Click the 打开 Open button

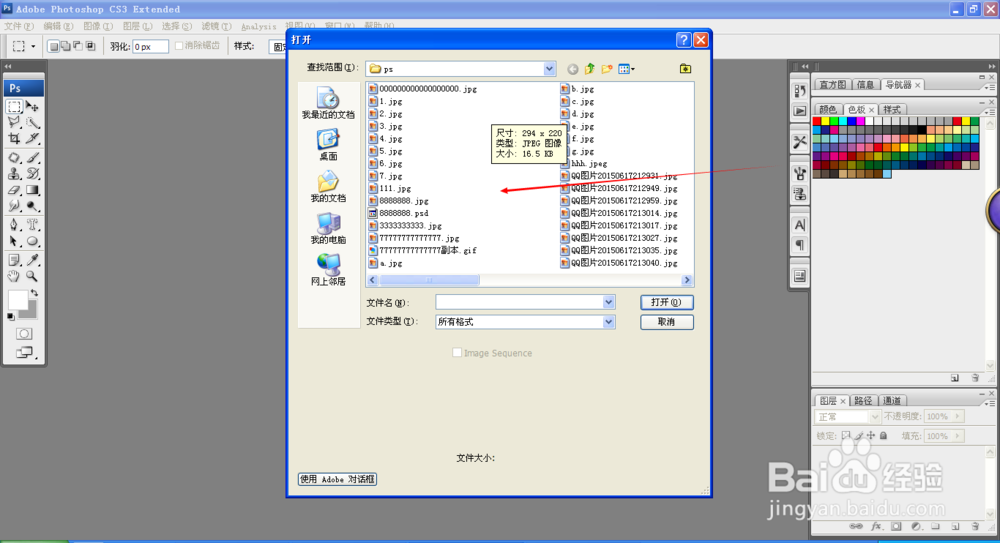[x=666, y=302]
